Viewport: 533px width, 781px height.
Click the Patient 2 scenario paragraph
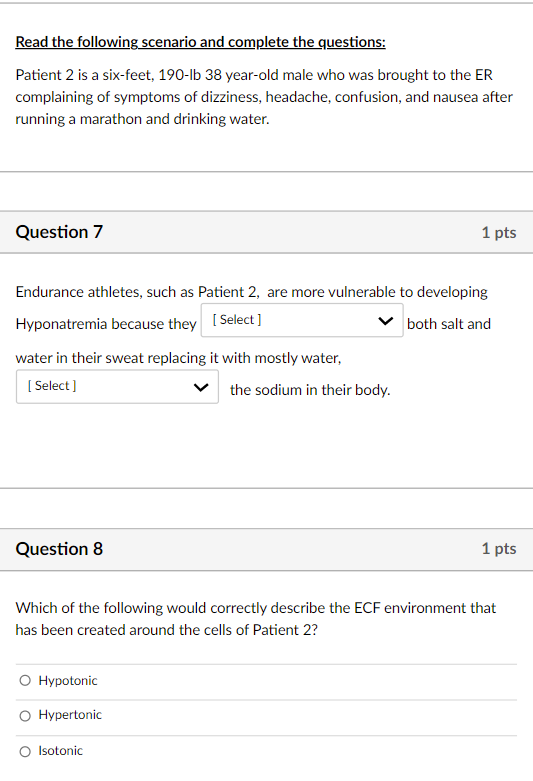(264, 97)
